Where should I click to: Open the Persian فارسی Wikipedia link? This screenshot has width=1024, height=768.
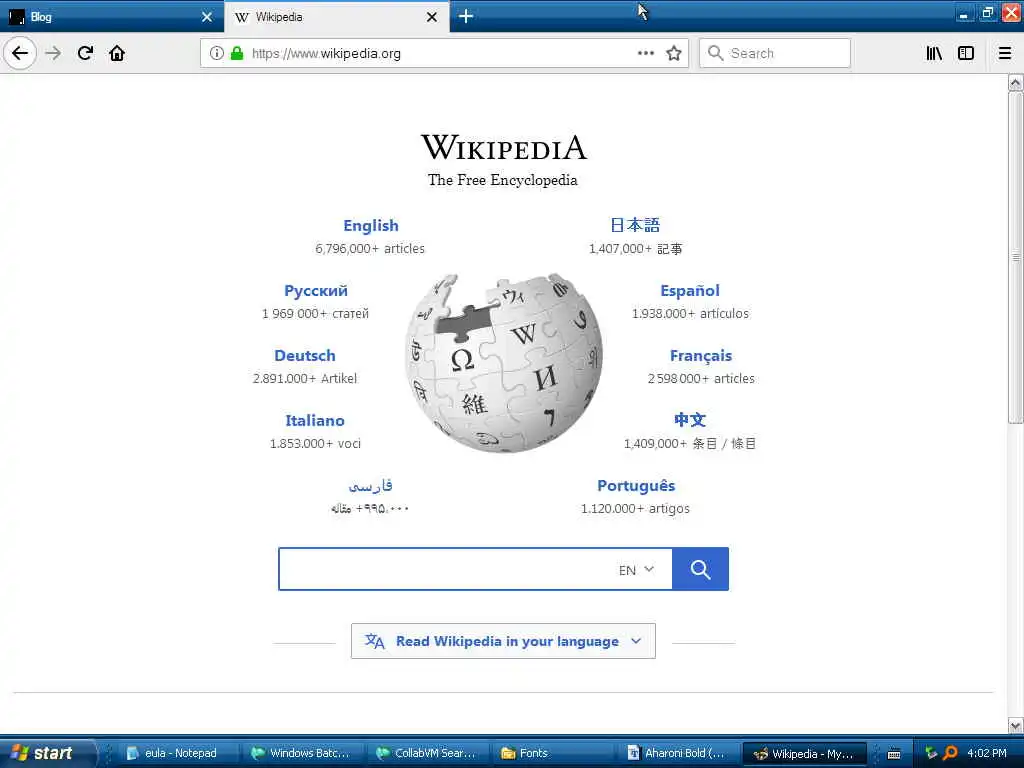370,486
